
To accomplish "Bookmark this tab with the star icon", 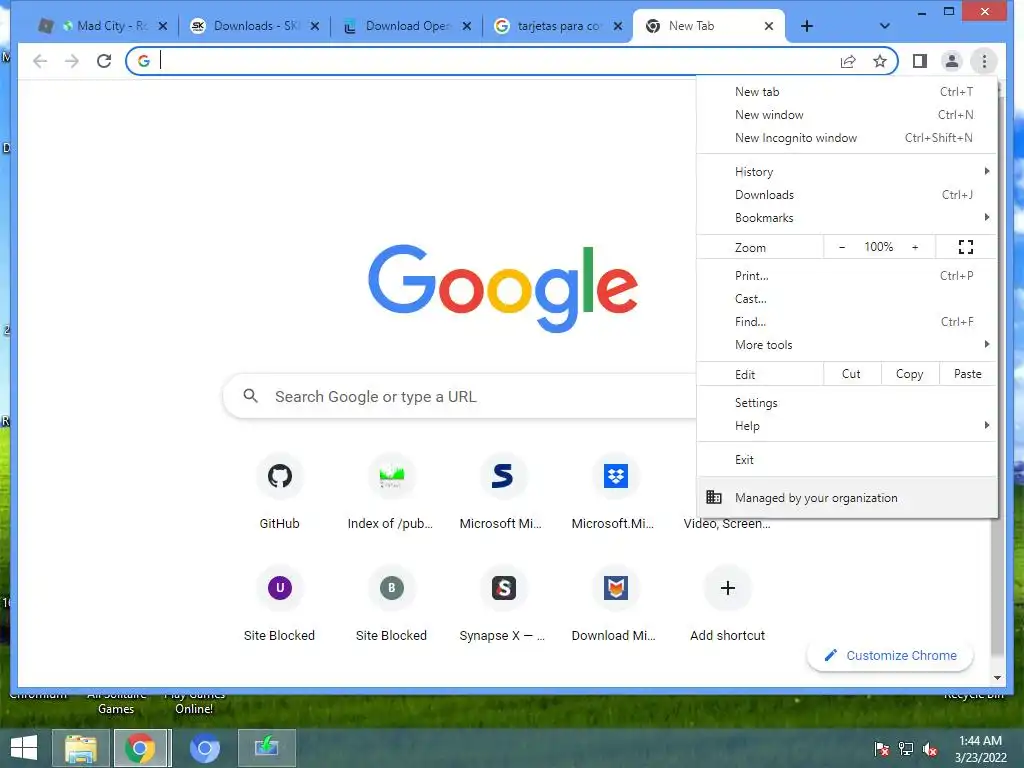I will point(880,61).
